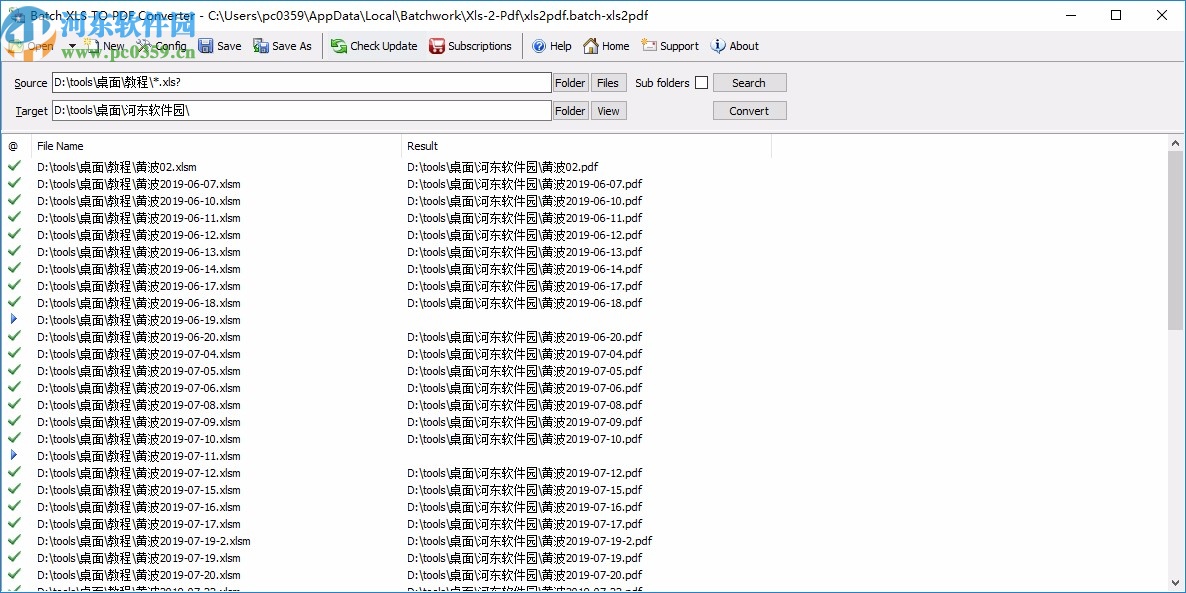Click Search to find source files
1186x593 pixels.
tap(749, 82)
